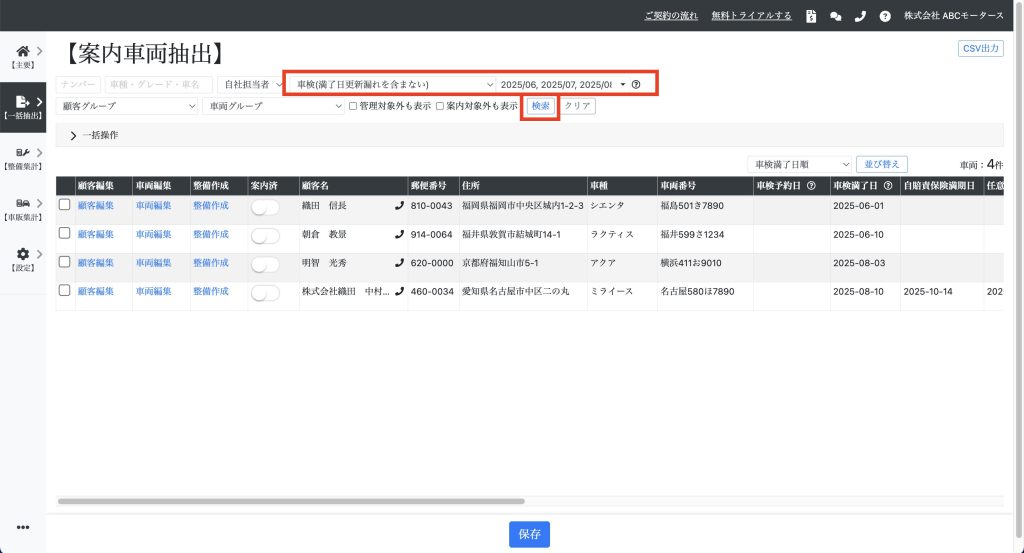Click postal code 914-0064
Image resolution: width=1024 pixels, height=553 pixels.
pos(431,234)
